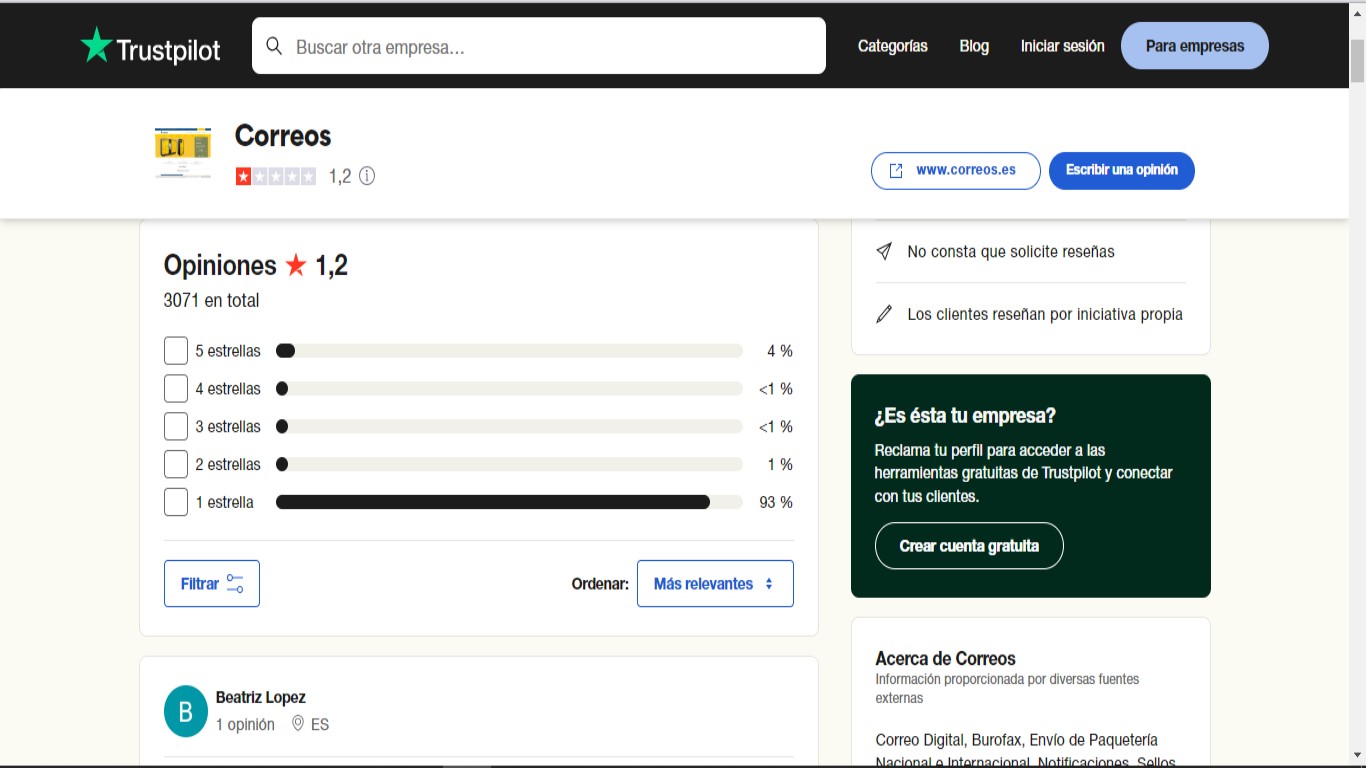Click the external link icon on the www.correos.es button
1366x768 pixels.
[896, 170]
